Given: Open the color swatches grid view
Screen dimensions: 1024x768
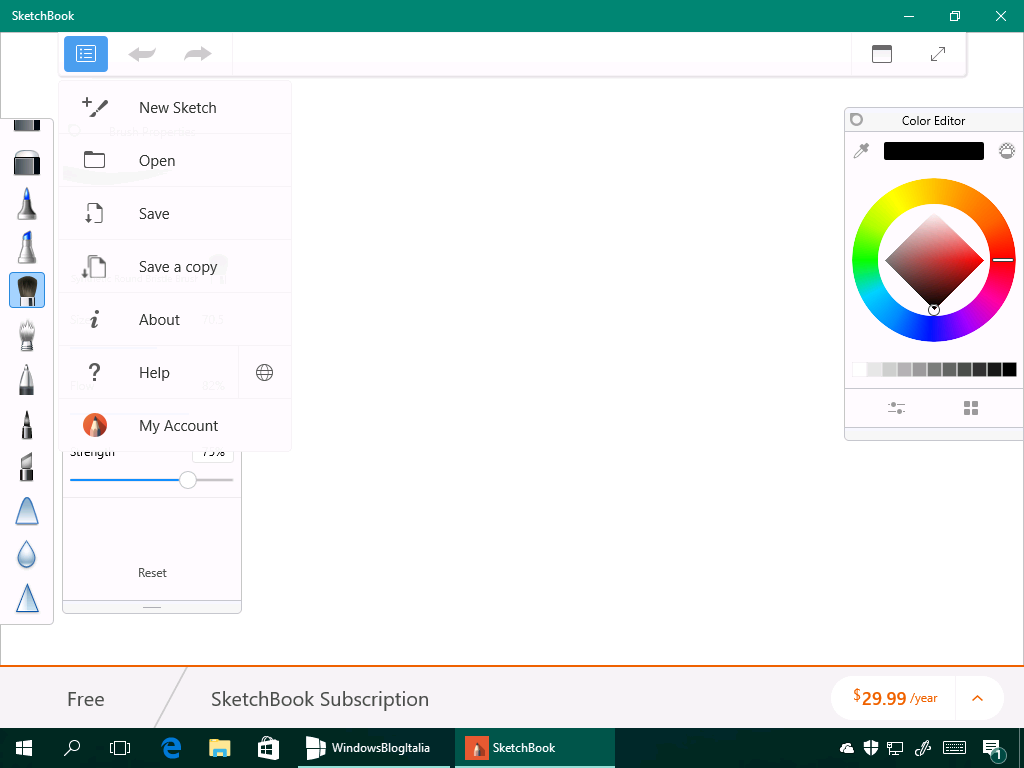Looking at the screenshot, I should [x=971, y=408].
